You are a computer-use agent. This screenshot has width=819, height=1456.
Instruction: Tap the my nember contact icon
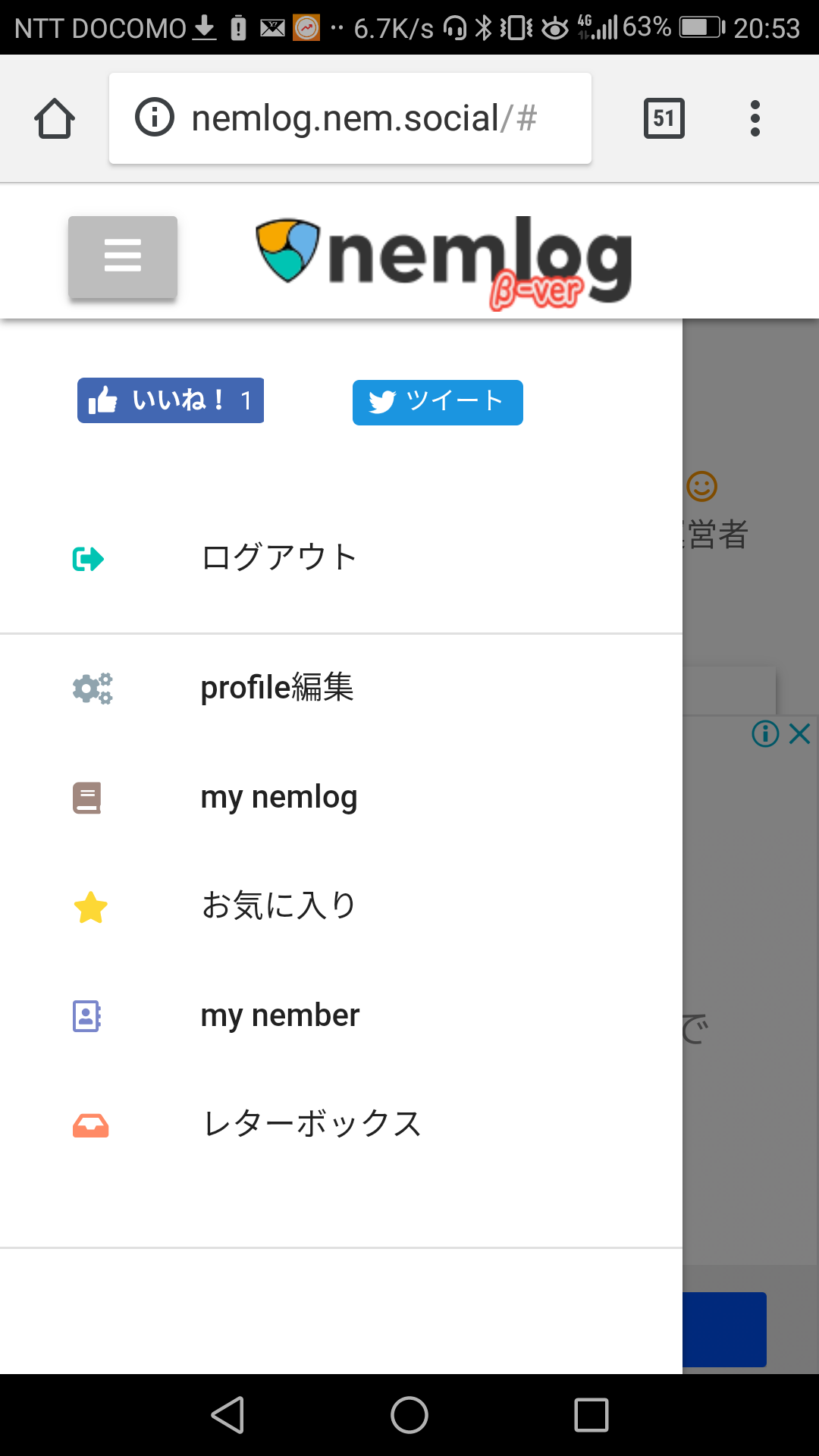pyautogui.click(x=87, y=1016)
